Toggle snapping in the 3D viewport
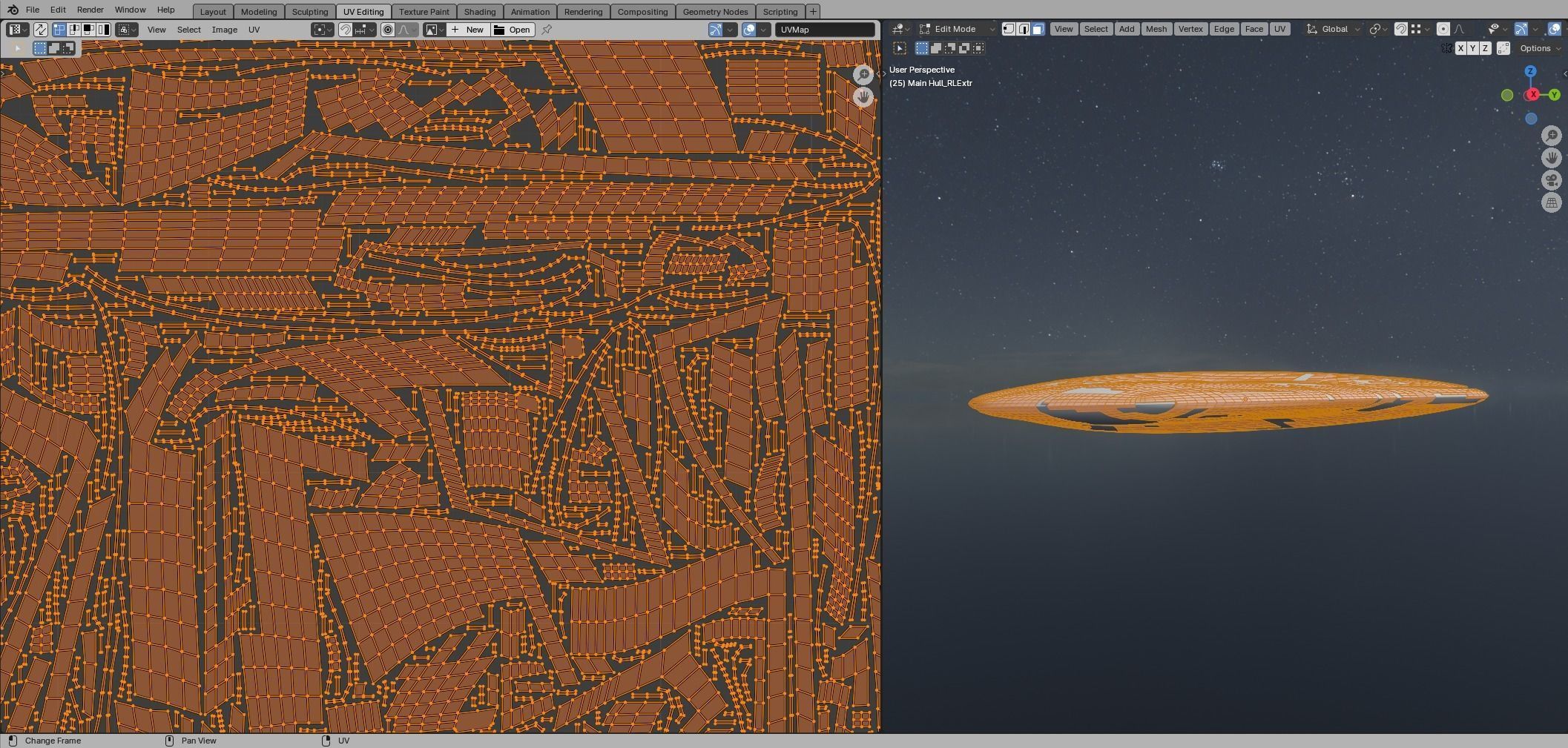Image resolution: width=1568 pixels, height=748 pixels. tap(1400, 29)
